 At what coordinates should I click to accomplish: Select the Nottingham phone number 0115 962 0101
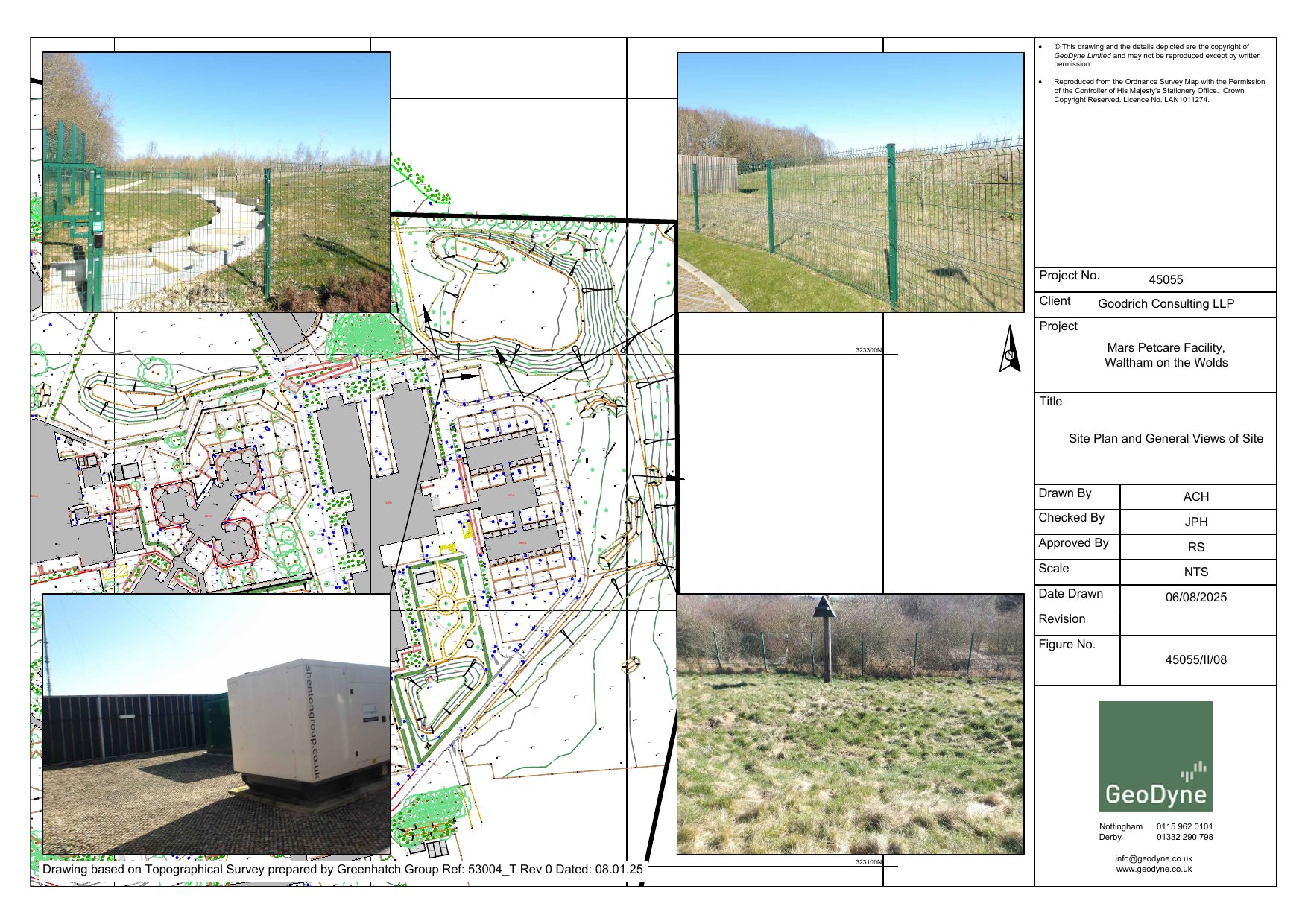(1184, 826)
